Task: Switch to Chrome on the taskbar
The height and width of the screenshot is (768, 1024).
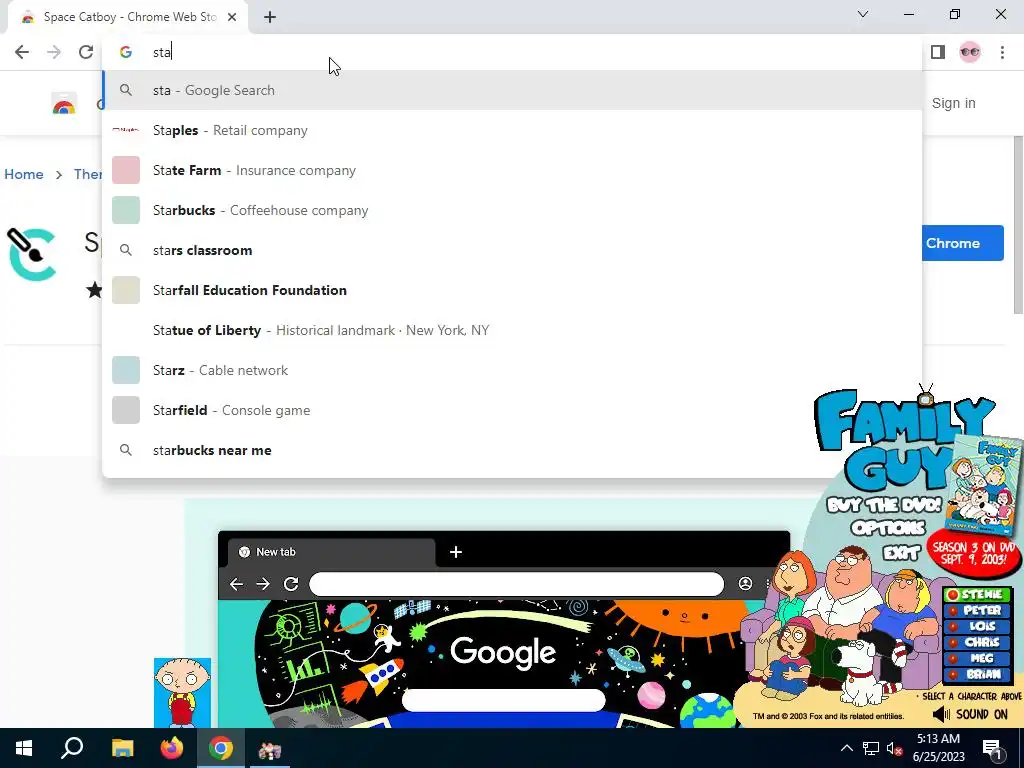Action: [x=221, y=748]
